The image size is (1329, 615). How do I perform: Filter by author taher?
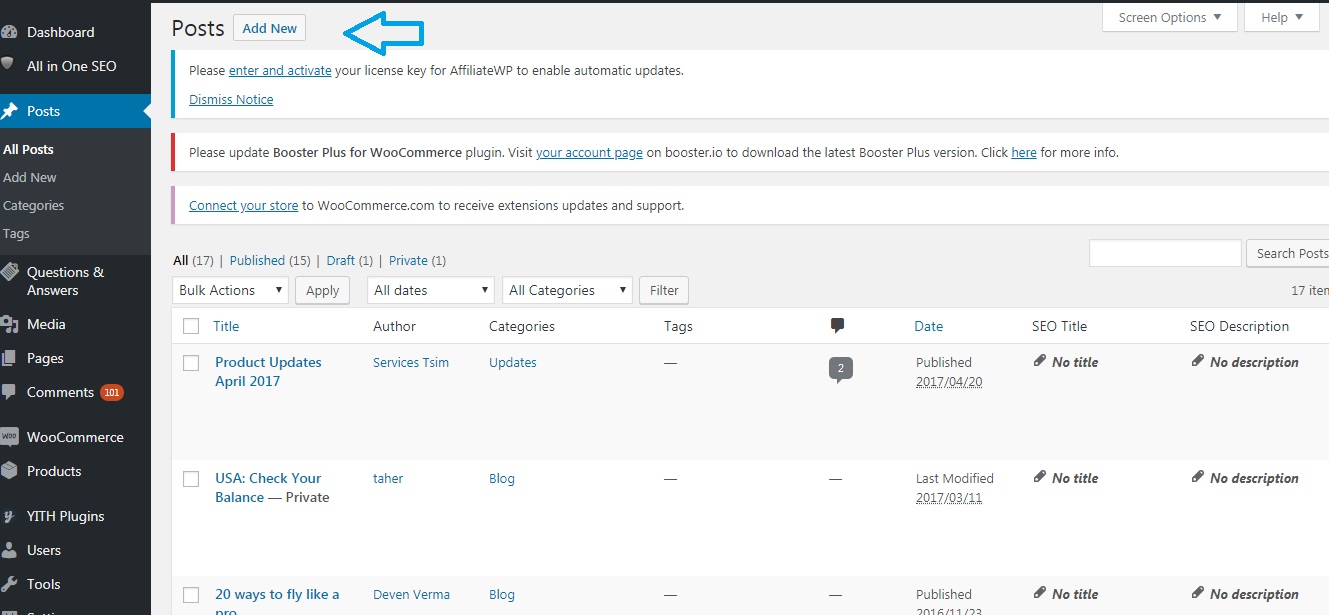pyautogui.click(x=388, y=478)
